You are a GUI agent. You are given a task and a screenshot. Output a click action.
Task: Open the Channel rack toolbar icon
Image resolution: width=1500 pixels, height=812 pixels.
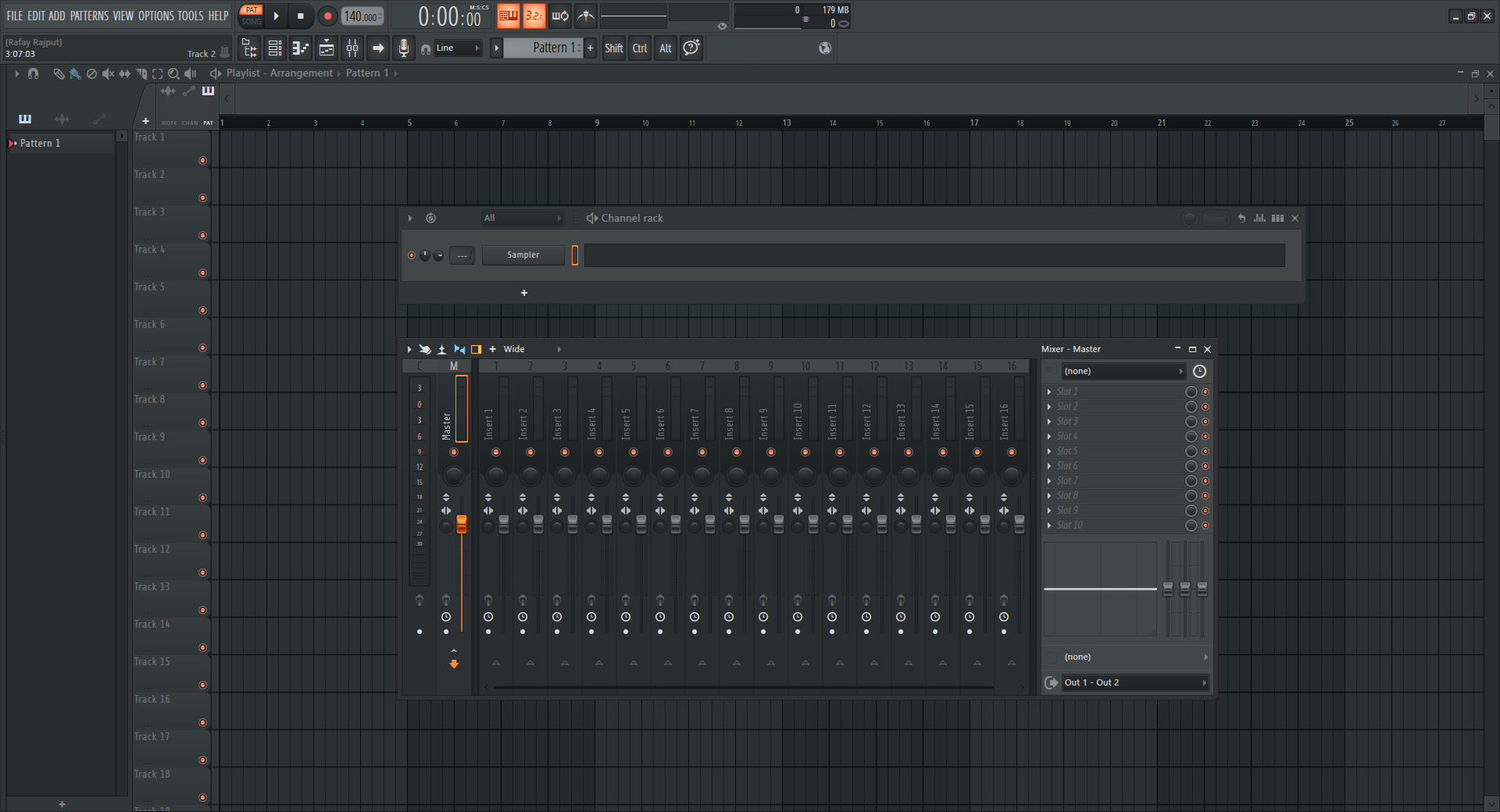click(274, 48)
